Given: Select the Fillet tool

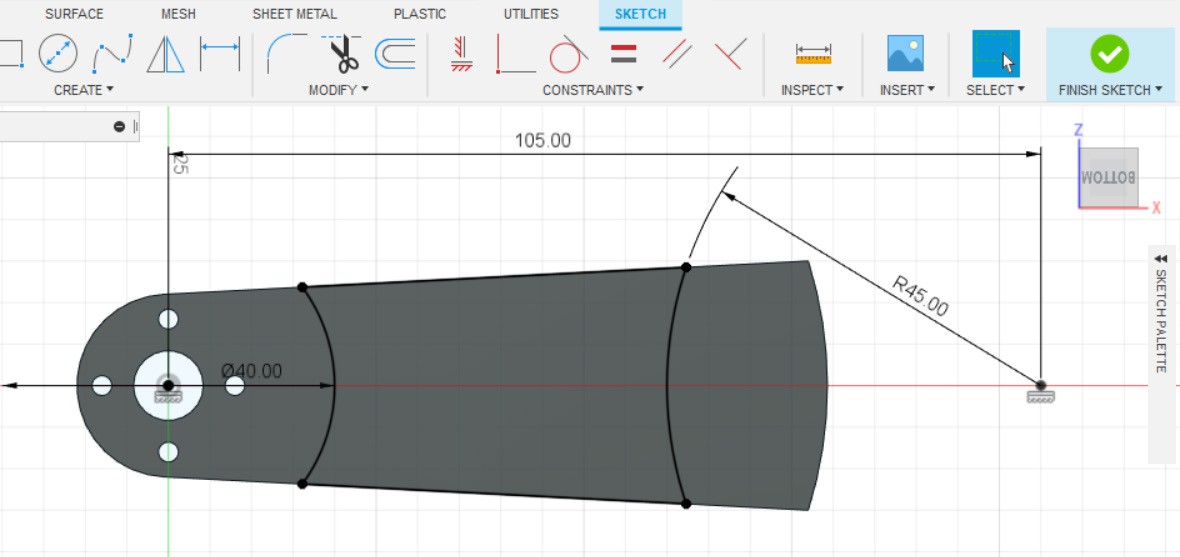Looking at the screenshot, I should point(287,53).
